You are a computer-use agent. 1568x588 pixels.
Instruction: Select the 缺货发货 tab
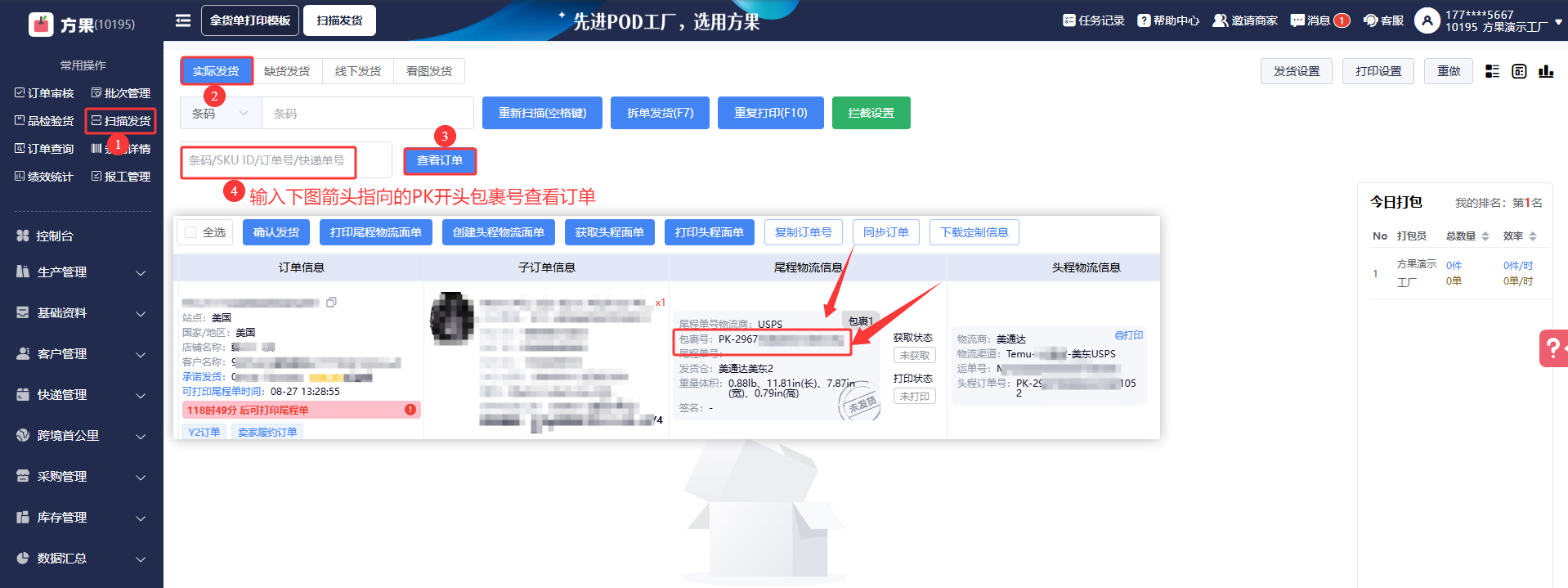[287, 71]
